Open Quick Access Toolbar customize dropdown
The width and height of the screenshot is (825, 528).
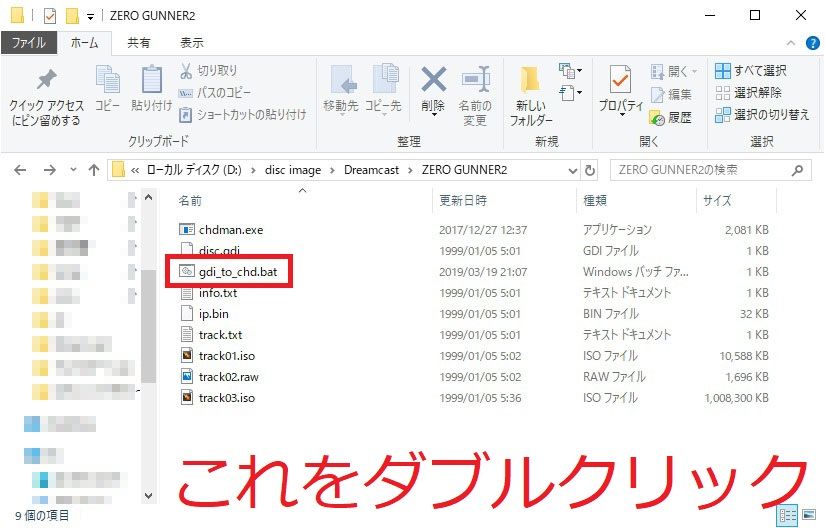(x=90, y=17)
